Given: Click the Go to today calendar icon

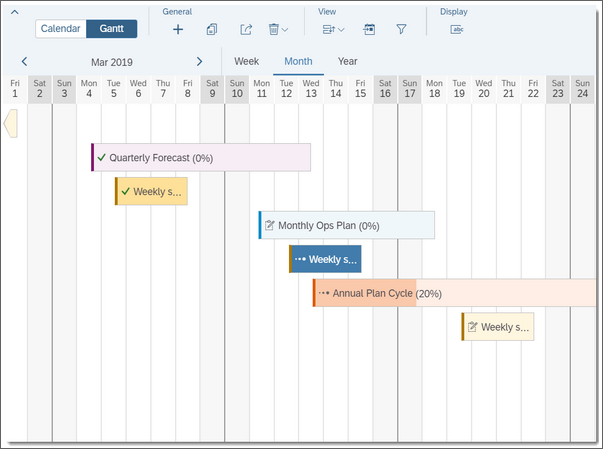Looking at the screenshot, I should pyautogui.click(x=369, y=30).
